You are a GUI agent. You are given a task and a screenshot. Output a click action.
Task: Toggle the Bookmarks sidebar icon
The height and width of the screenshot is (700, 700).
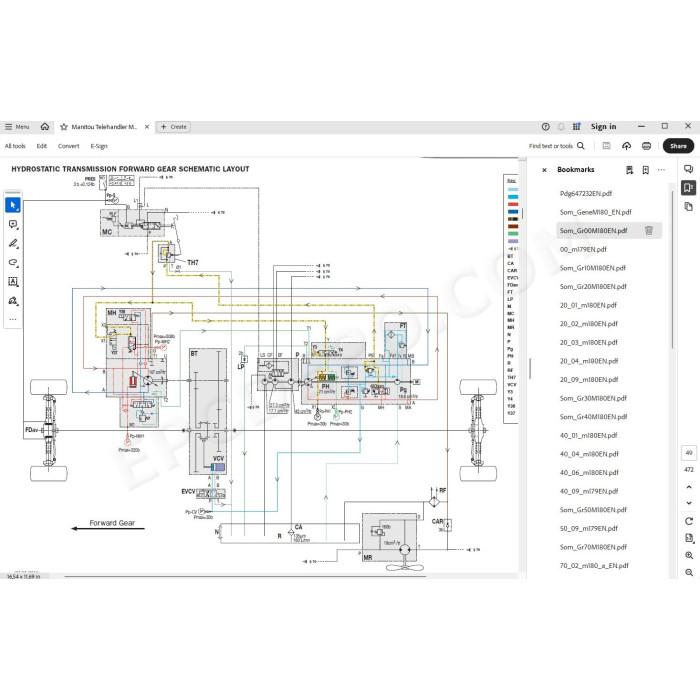[688, 188]
